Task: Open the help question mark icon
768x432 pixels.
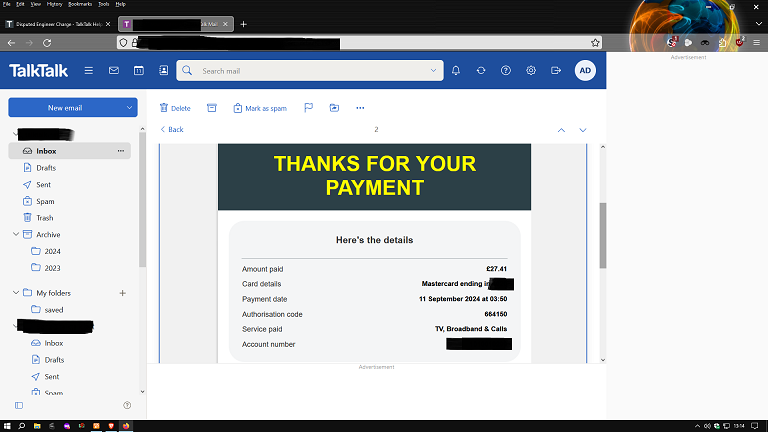Action: (506, 71)
